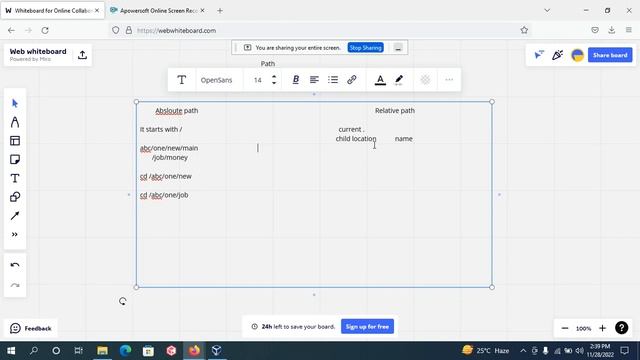The height and width of the screenshot is (360, 640).
Task: Open the OpenSans font dropdown
Action: [x=216, y=80]
